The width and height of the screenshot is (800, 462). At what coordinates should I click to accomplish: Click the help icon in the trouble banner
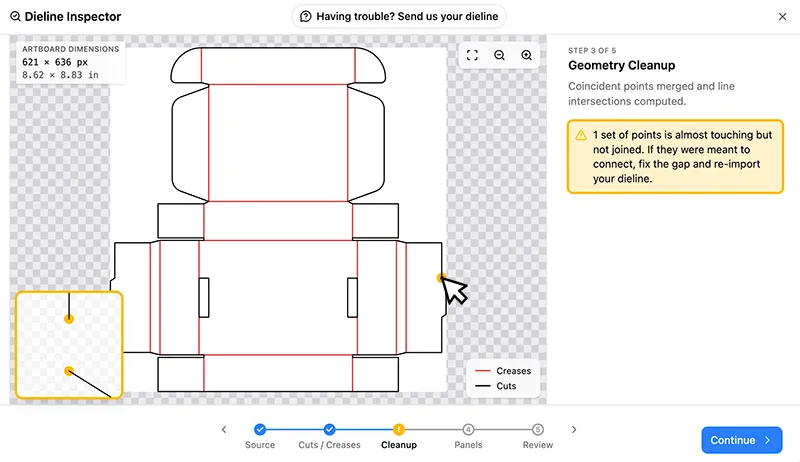[x=305, y=16]
